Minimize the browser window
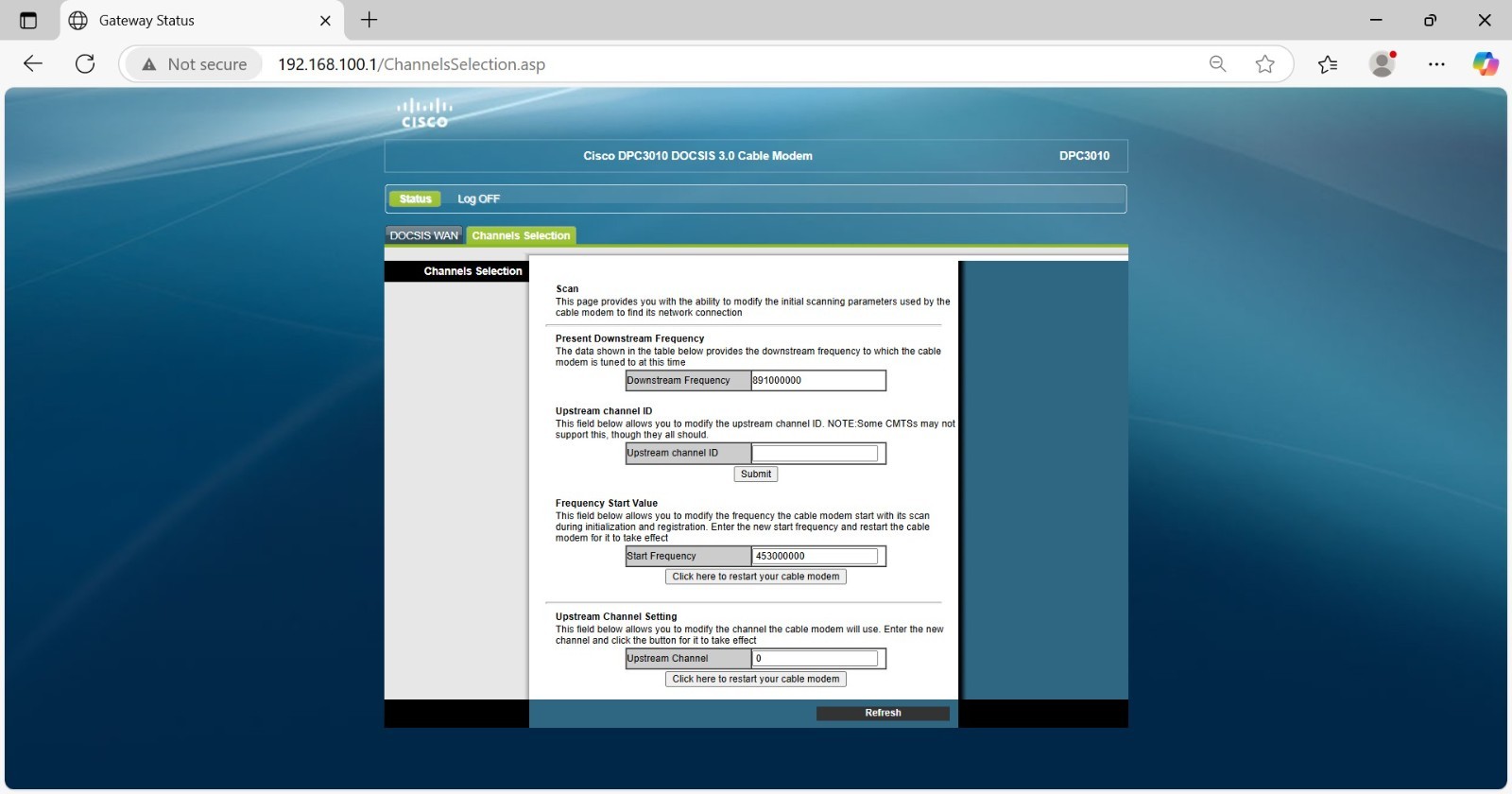The width and height of the screenshot is (1512, 794). 1376,20
